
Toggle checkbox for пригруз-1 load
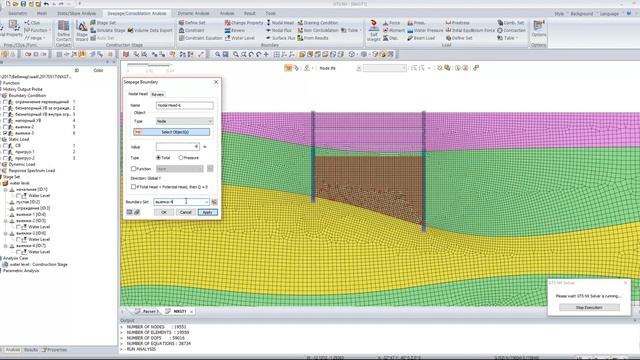tap(5, 152)
